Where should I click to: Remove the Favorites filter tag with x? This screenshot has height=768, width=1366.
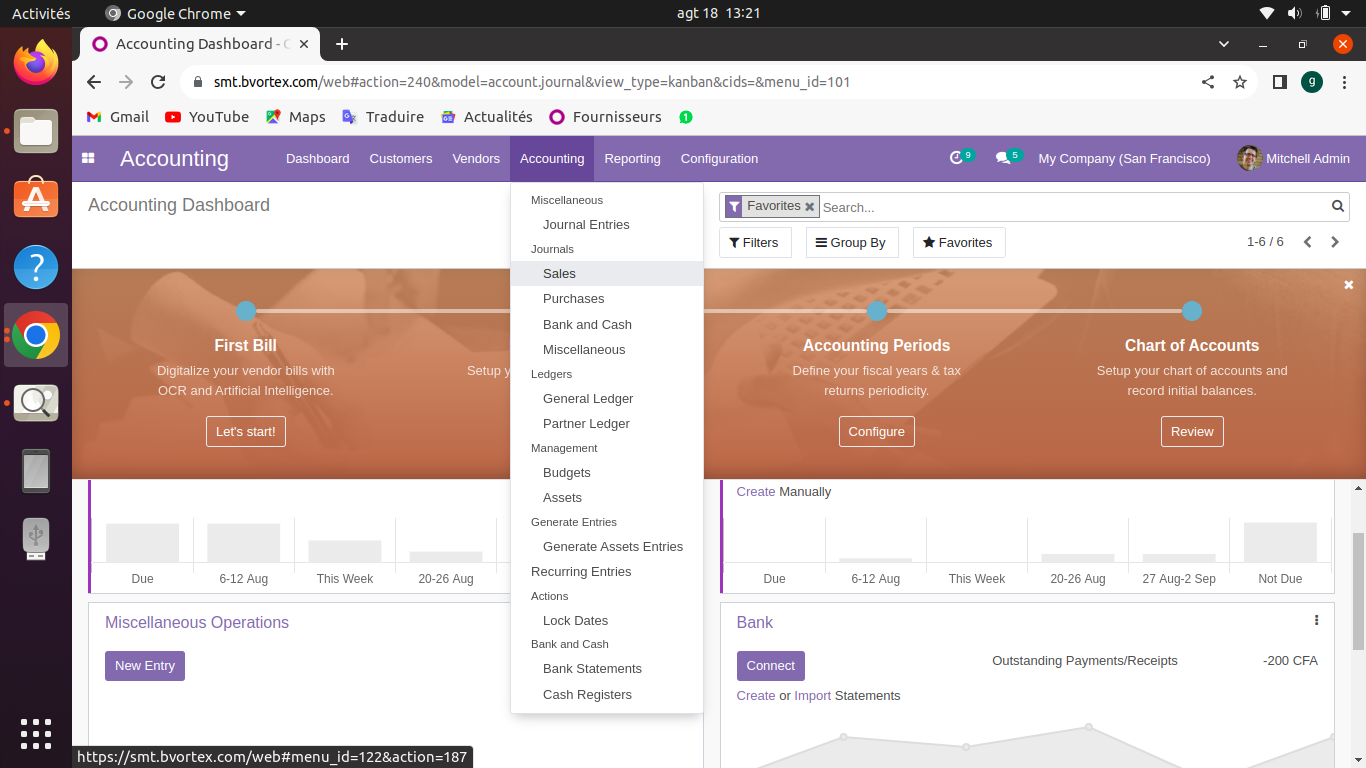(x=810, y=207)
